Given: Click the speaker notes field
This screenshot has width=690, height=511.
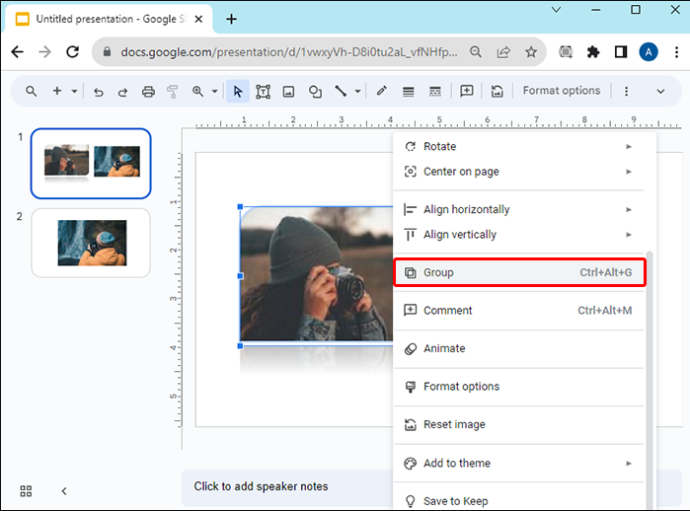Looking at the screenshot, I should [286, 486].
